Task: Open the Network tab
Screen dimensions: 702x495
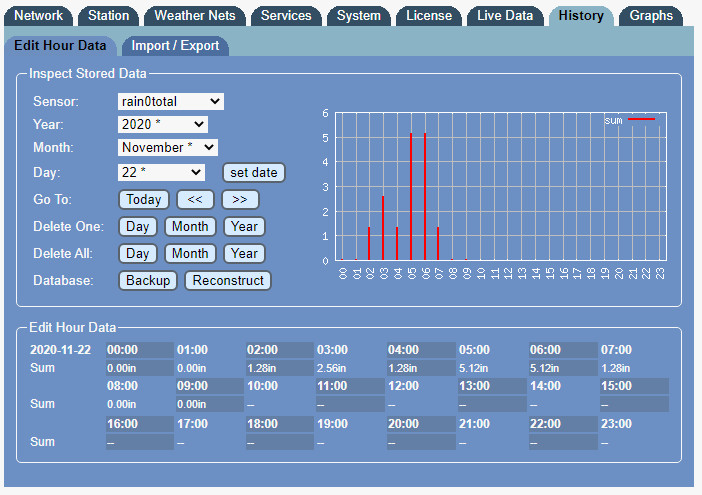Action: (39, 16)
